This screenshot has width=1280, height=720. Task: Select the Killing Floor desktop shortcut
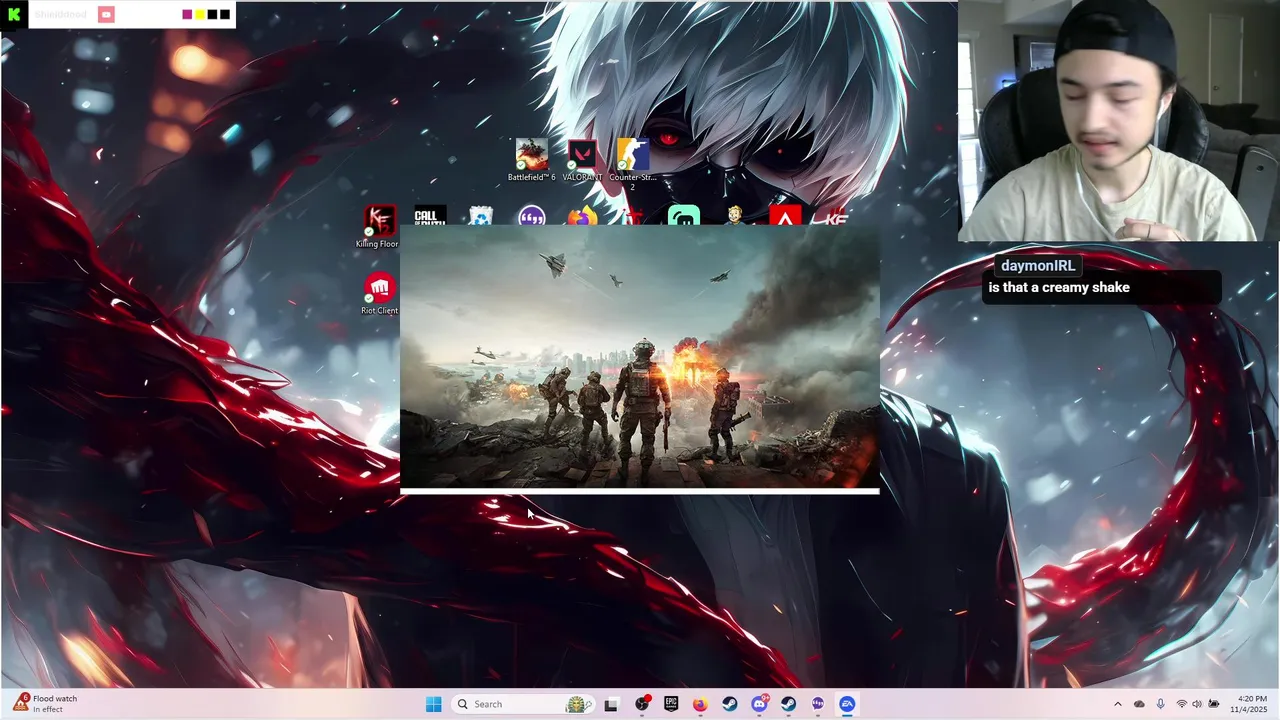coord(378,227)
